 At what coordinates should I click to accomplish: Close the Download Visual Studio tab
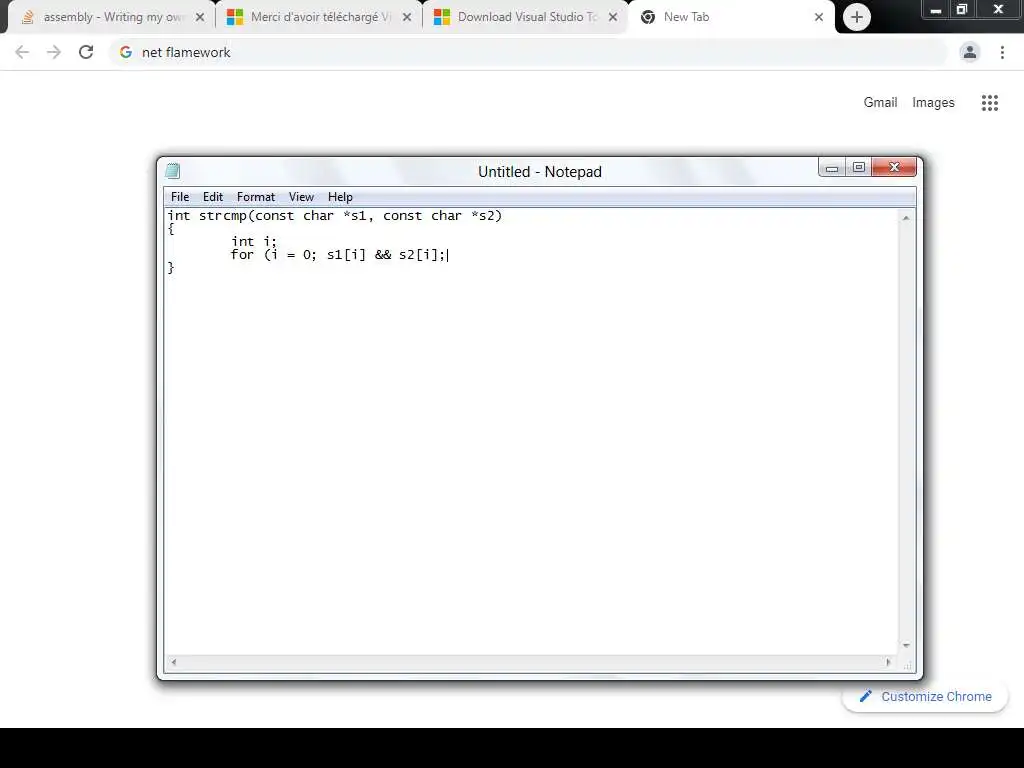pyautogui.click(x=613, y=18)
